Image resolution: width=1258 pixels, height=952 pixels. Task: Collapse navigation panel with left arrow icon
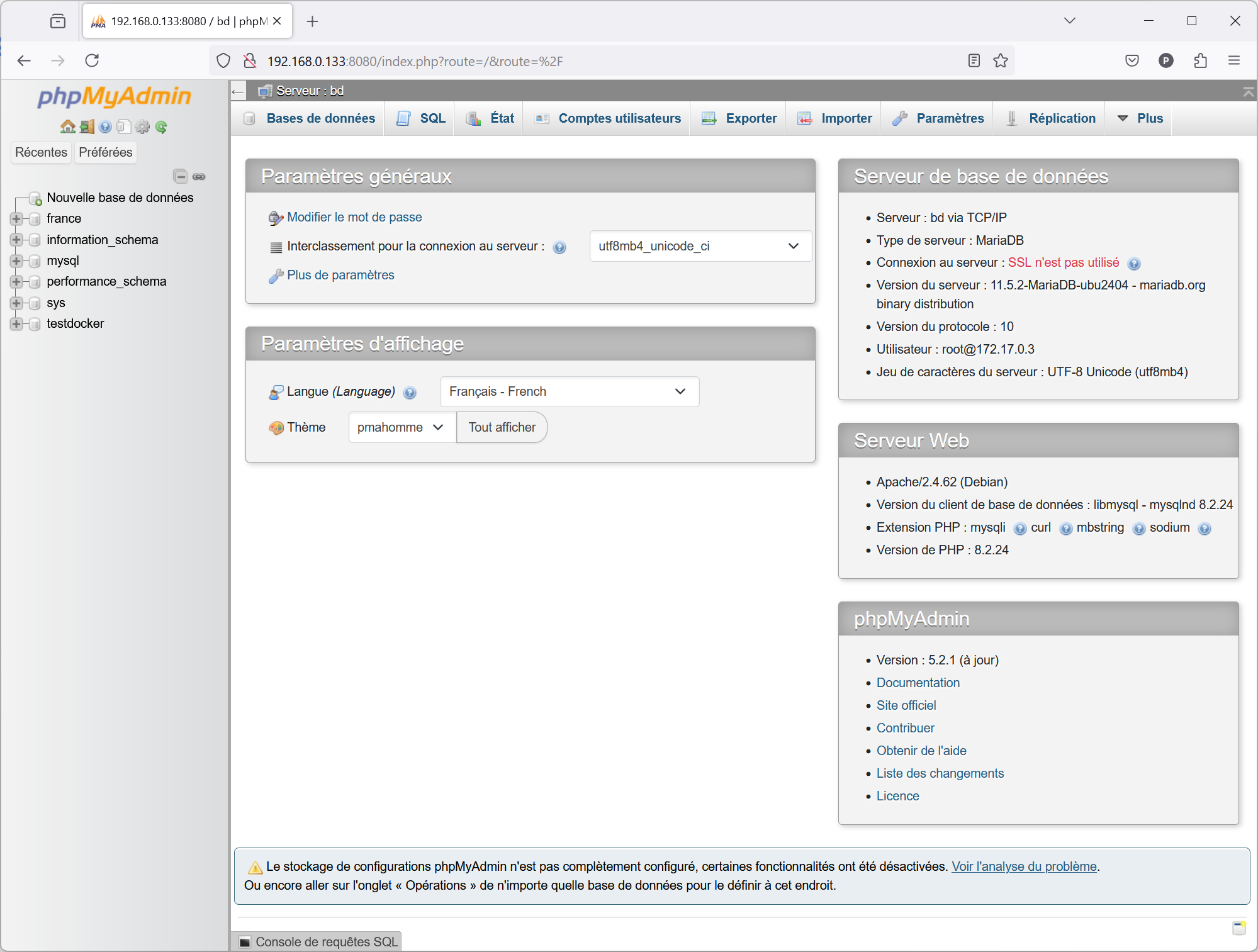238,91
